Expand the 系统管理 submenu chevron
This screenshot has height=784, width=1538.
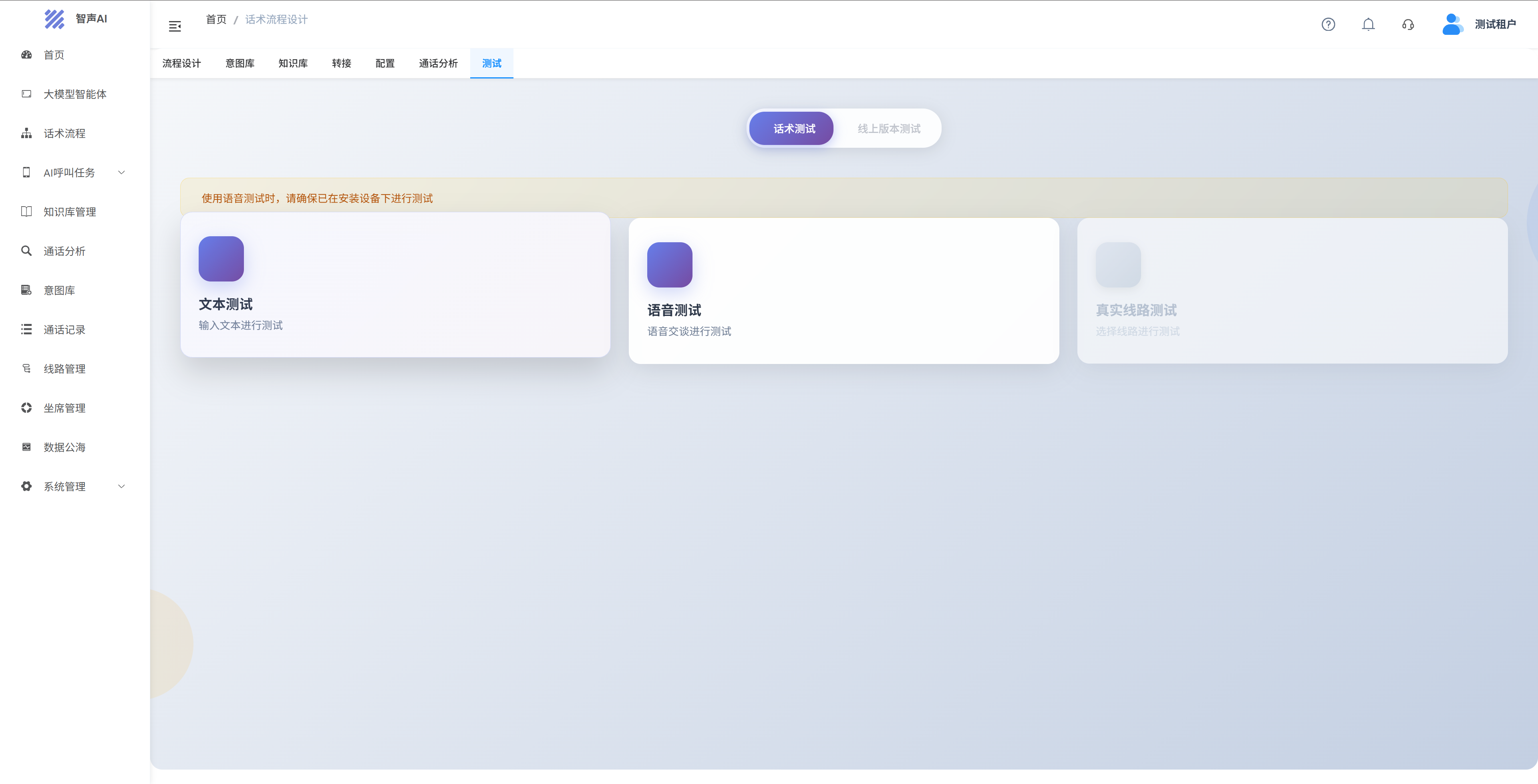coord(122,486)
